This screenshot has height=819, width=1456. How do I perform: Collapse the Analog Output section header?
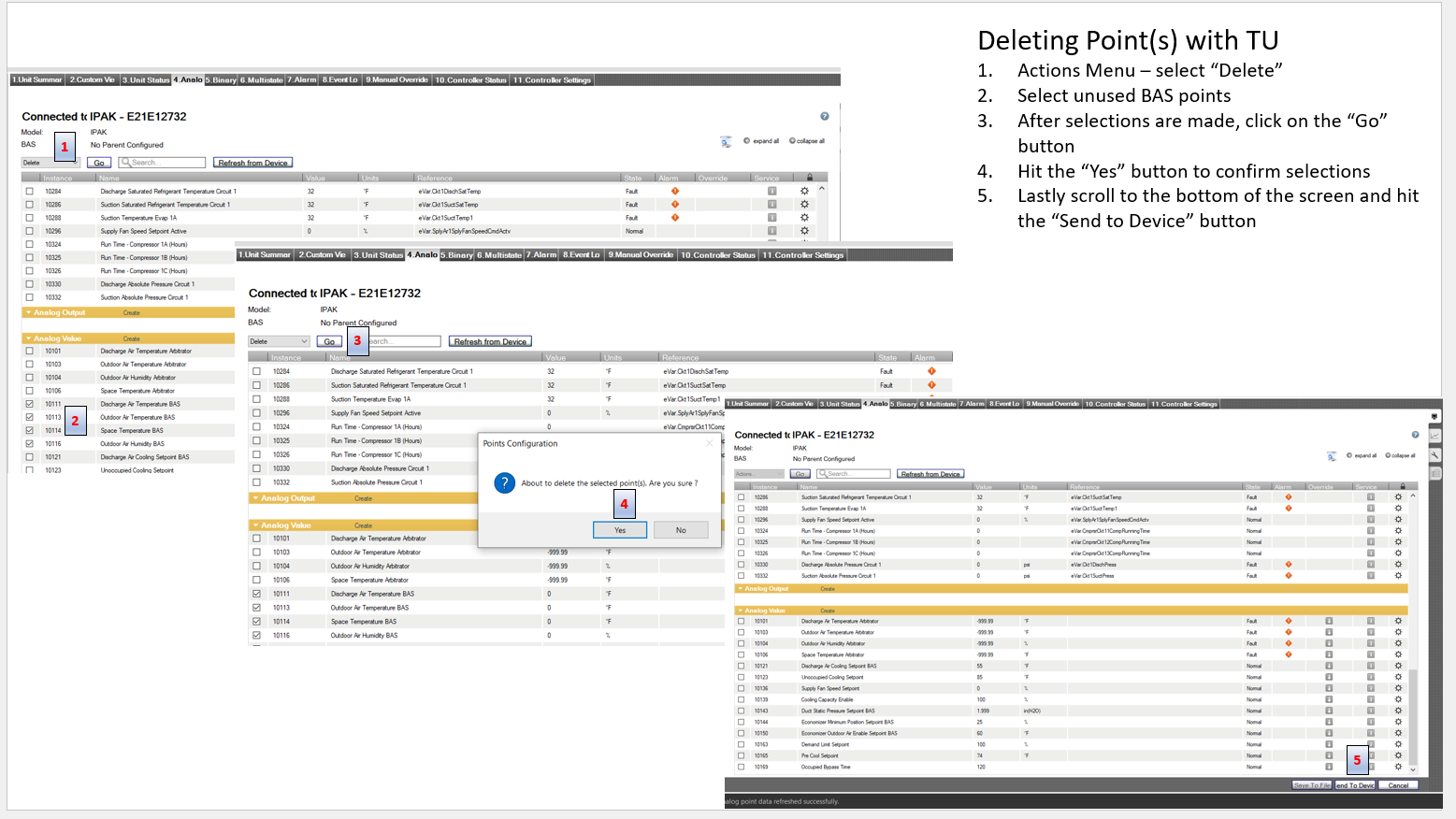point(31,312)
